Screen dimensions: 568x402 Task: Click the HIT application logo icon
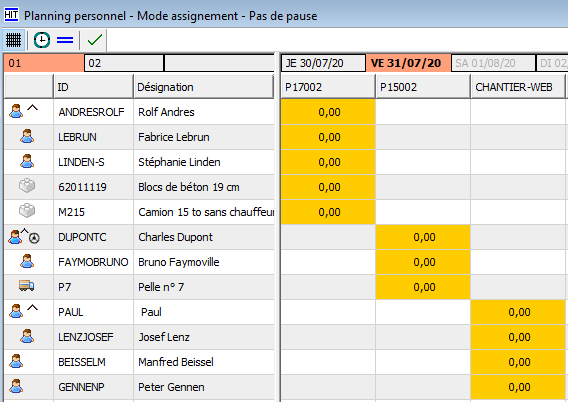pyautogui.click(x=11, y=15)
